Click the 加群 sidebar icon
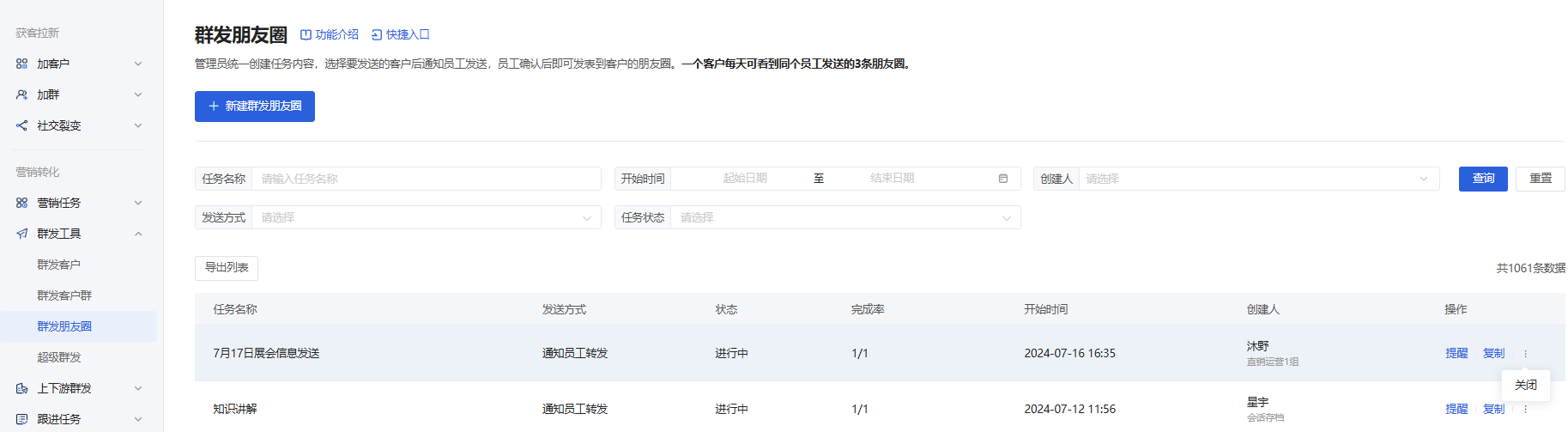Viewport: 1568px width, 432px height. [21, 94]
